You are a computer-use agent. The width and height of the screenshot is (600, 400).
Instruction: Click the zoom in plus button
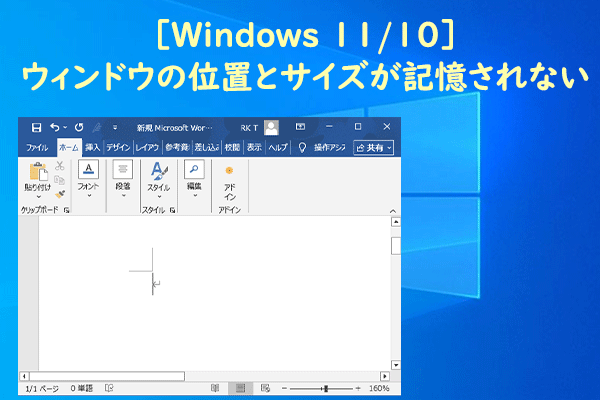point(358,389)
